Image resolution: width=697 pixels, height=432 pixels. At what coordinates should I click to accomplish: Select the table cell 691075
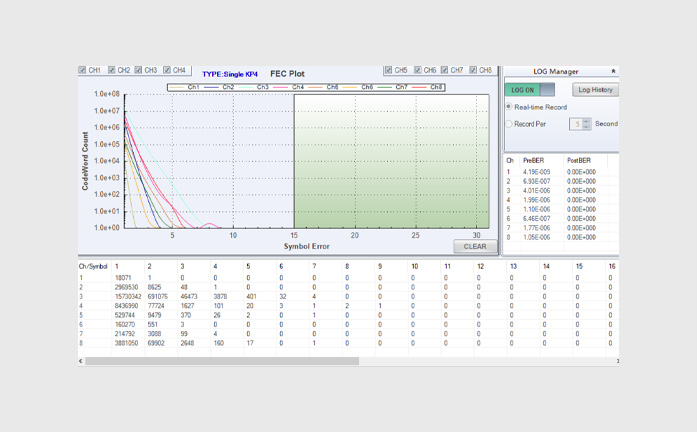[x=158, y=296]
